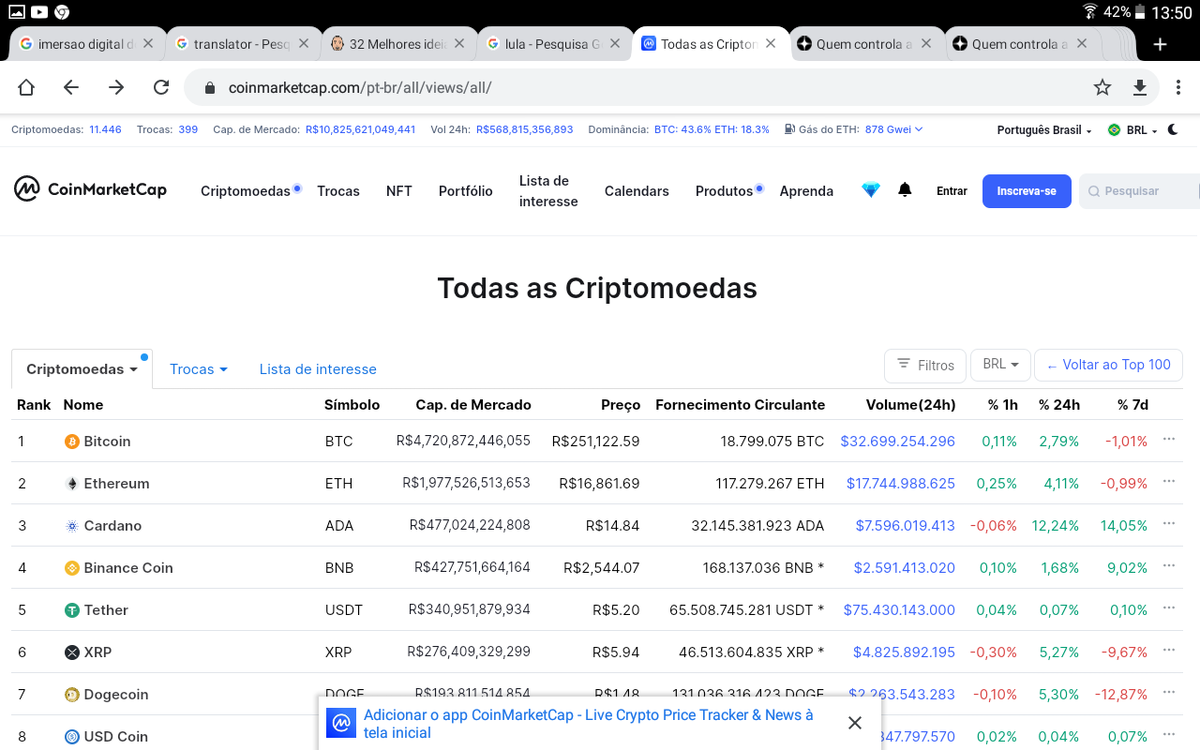Image resolution: width=1200 pixels, height=750 pixels.
Task: Open the Trocas nav menu
Action: 338,191
